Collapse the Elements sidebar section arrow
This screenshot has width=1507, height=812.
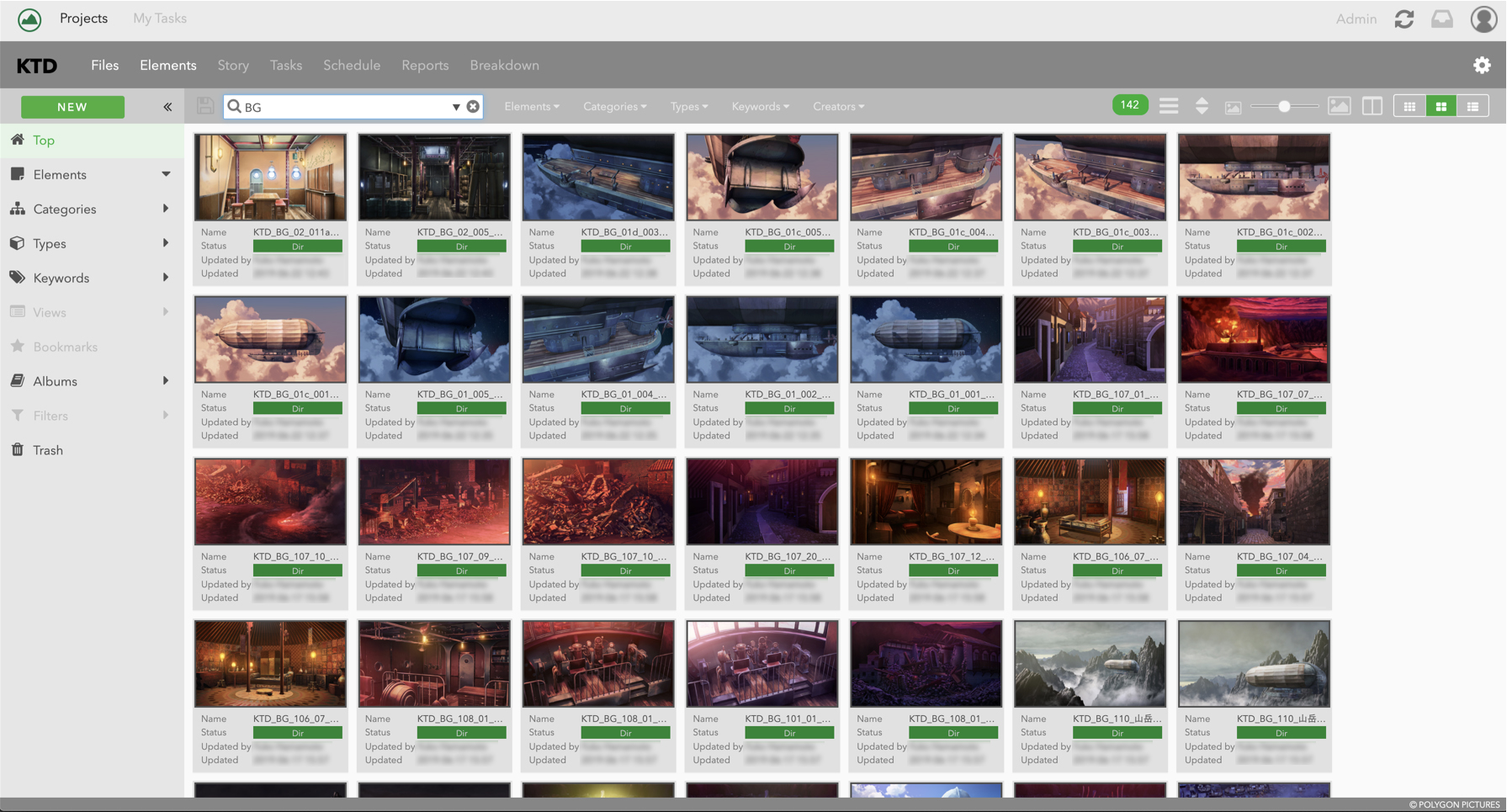[166, 174]
